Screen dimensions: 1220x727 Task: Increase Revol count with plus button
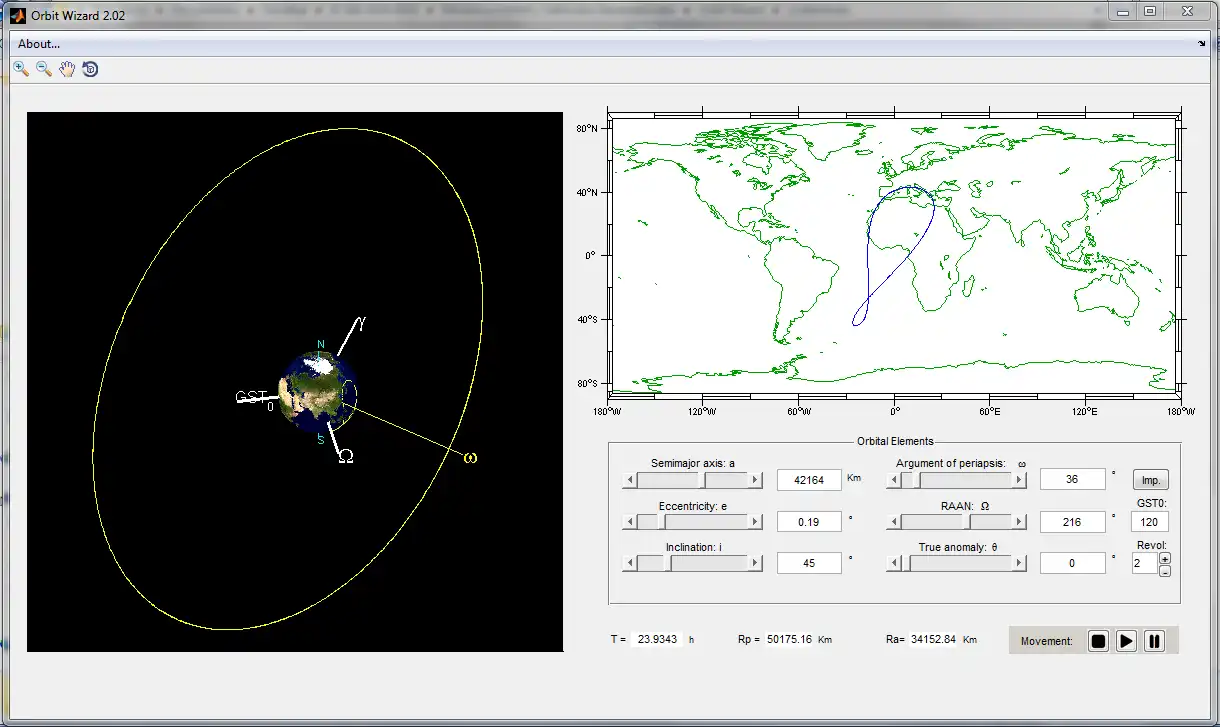click(1165, 558)
